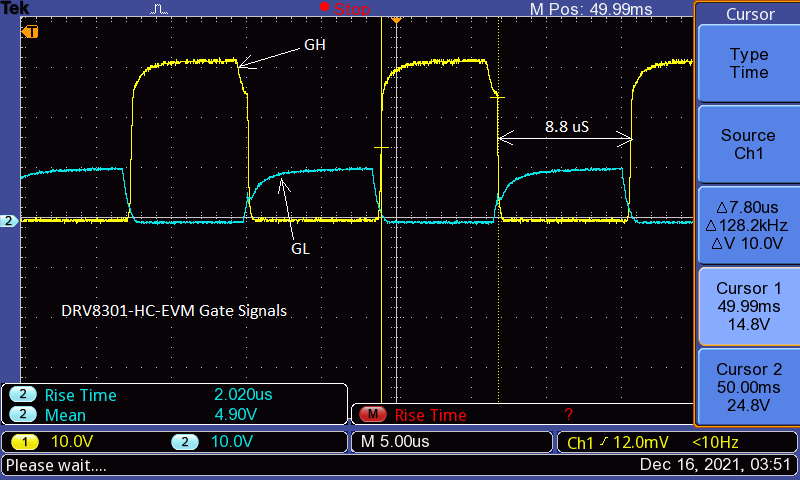
Task: Click the Rise Time value 2.020us
Action: (x=243, y=394)
